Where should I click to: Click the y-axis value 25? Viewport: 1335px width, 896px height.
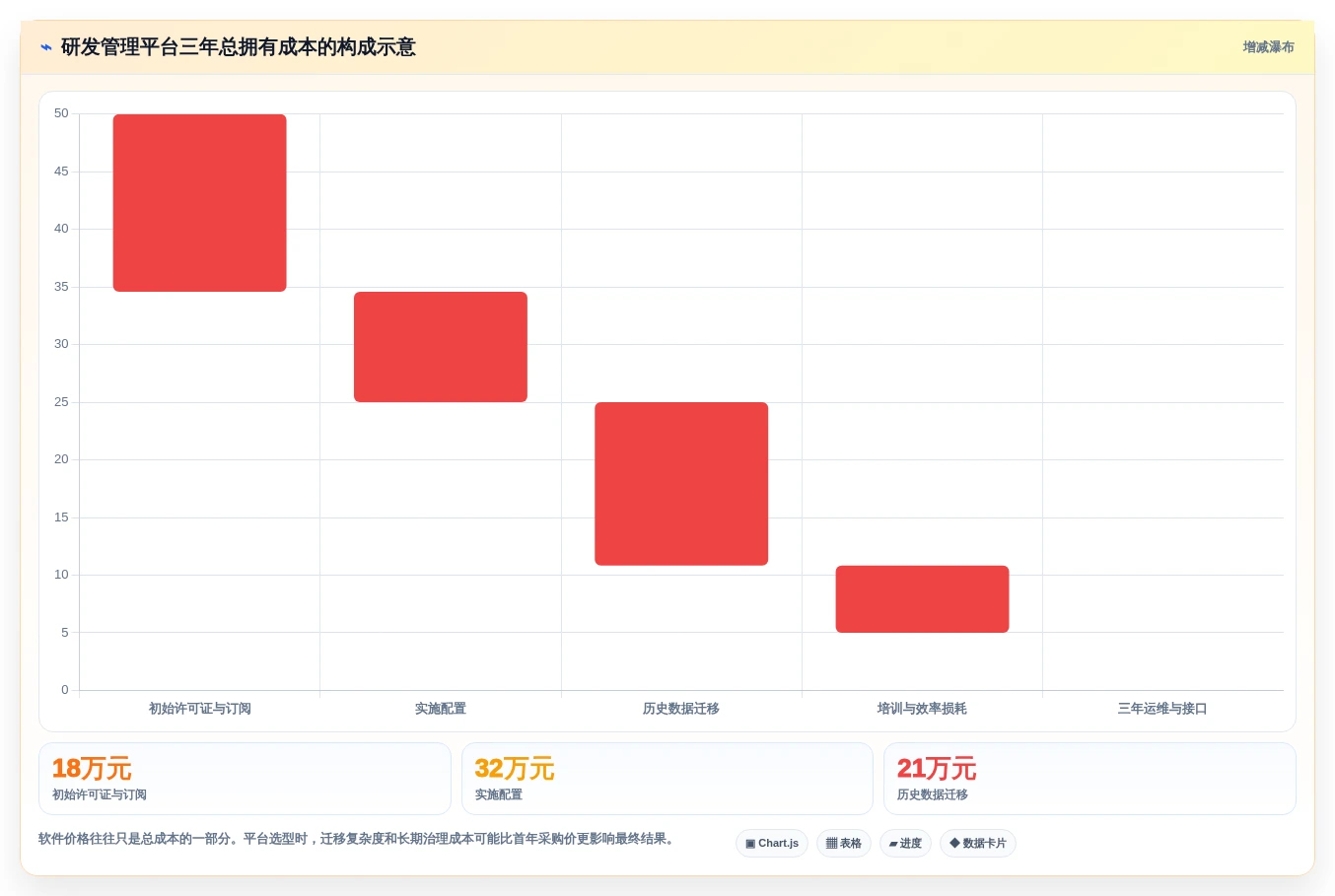click(61, 402)
